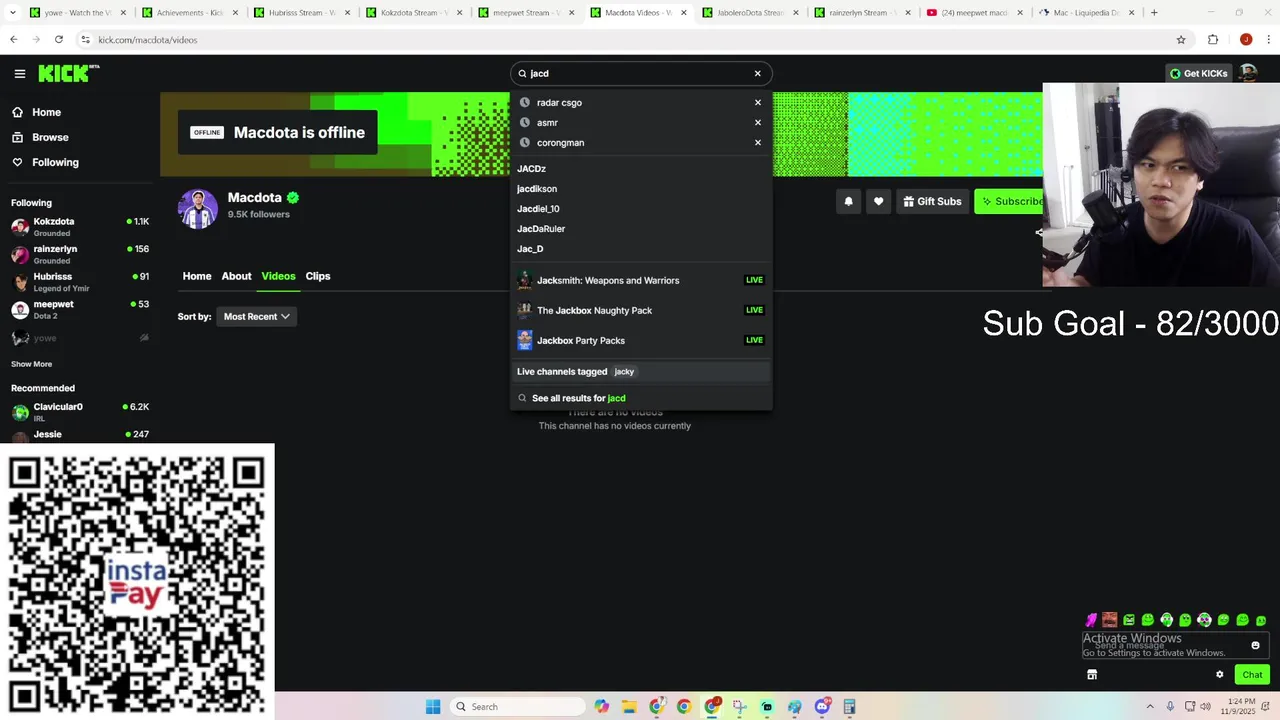
Task: Click the green Chat send button
Action: point(1252,675)
